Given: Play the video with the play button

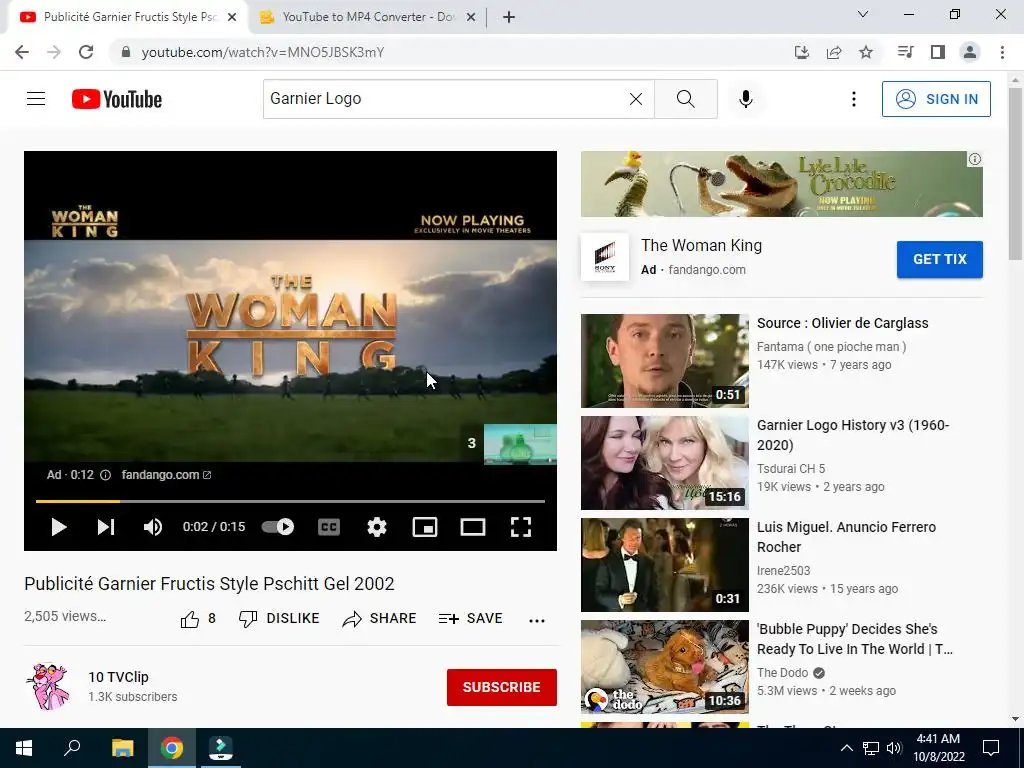Looking at the screenshot, I should click(59, 527).
